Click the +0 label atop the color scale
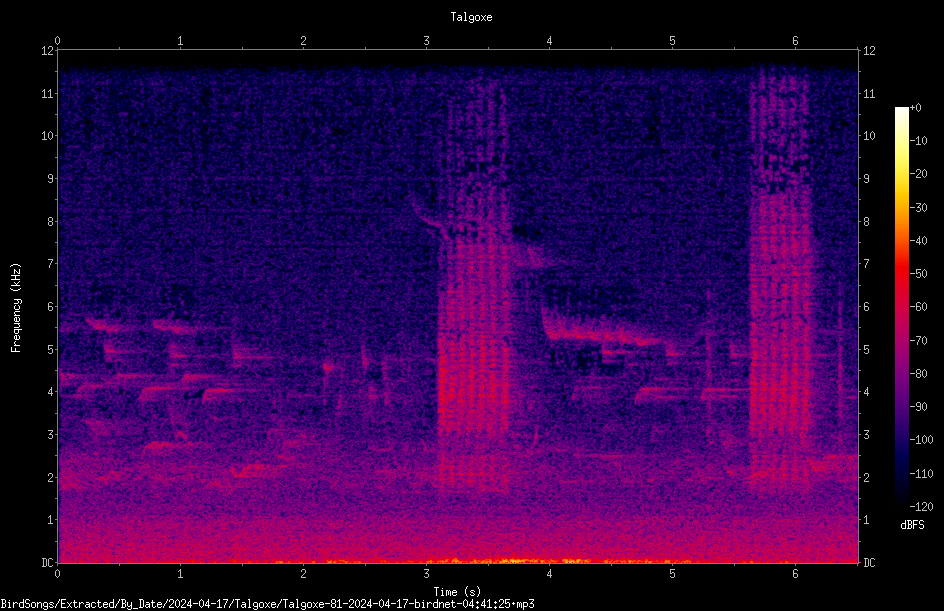 coord(916,108)
